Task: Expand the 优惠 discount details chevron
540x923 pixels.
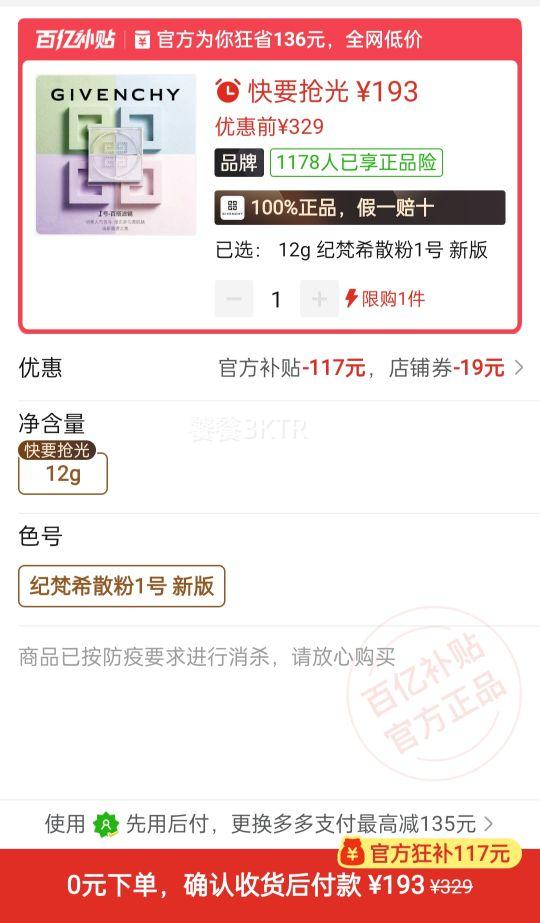Action: click(519, 368)
